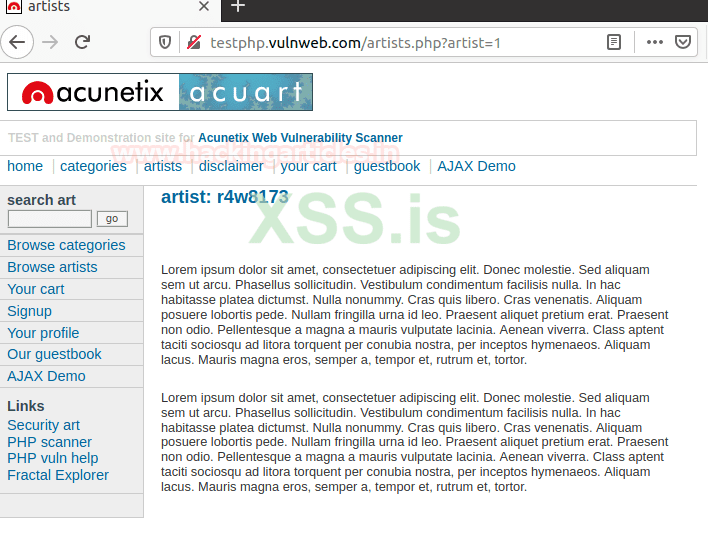
Task: Click the second Lorem ipsum paragraph
Action: 415,442
